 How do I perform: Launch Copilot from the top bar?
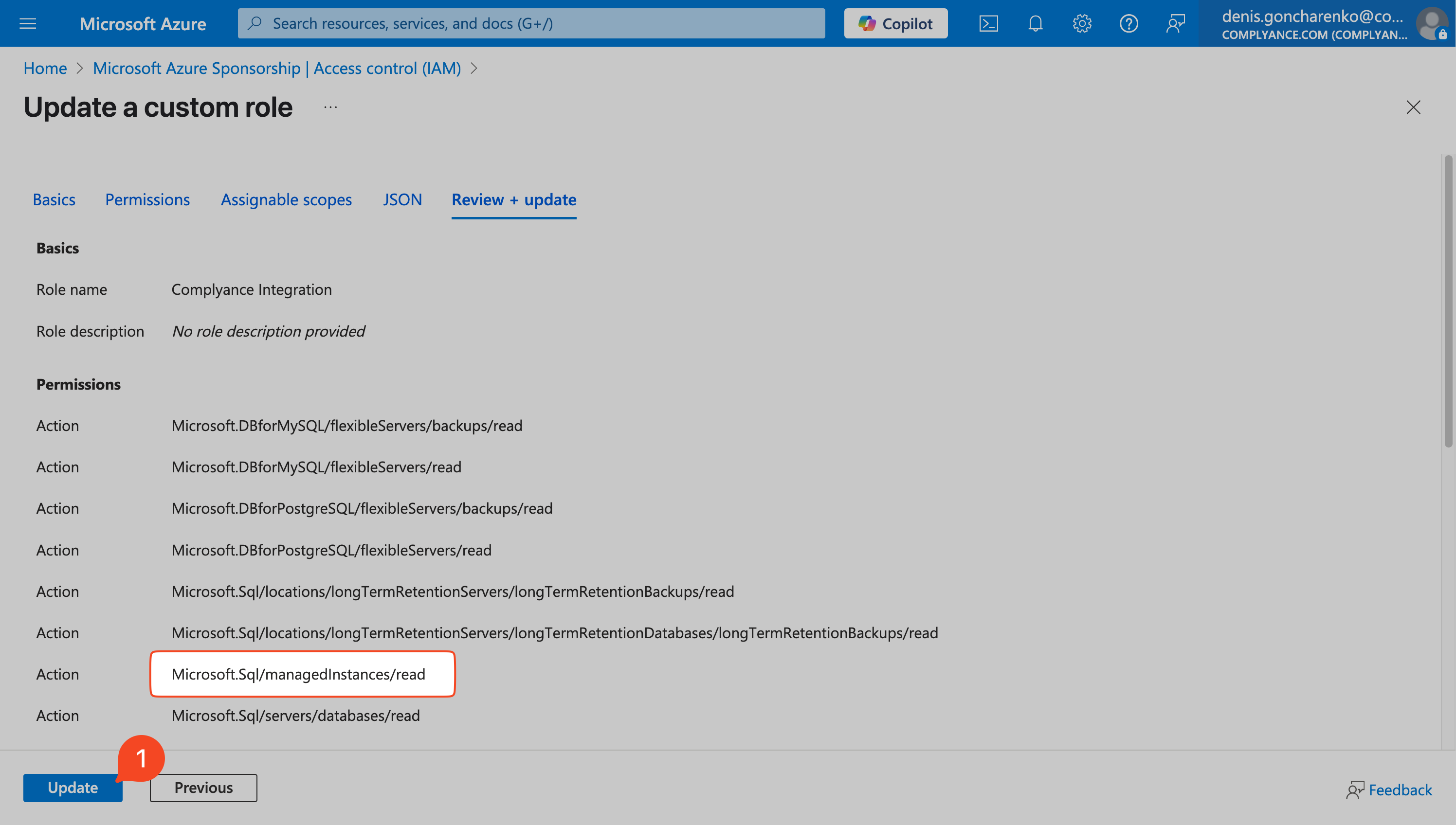[x=895, y=23]
